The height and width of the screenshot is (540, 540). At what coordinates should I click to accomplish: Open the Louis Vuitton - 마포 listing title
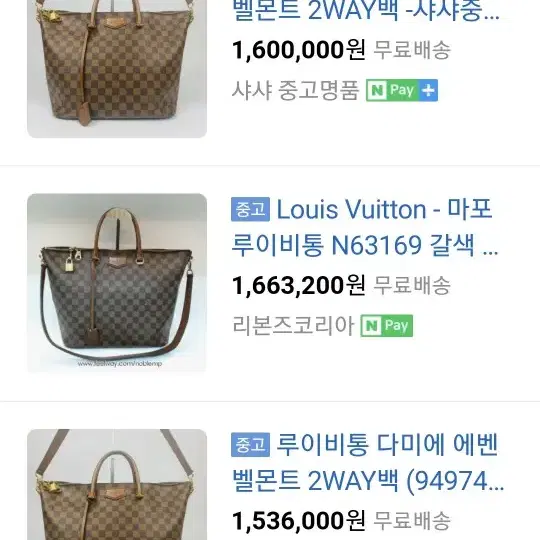[384, 209]
